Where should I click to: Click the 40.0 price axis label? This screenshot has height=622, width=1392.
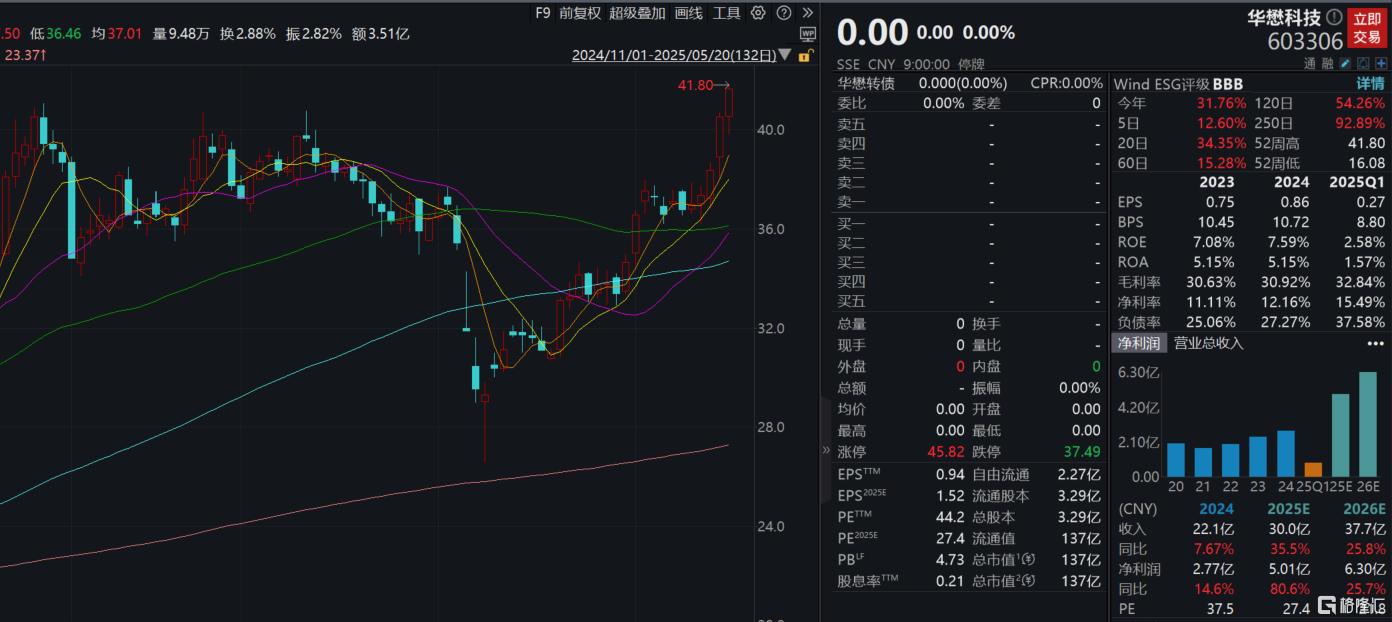(x=770, y=130)
